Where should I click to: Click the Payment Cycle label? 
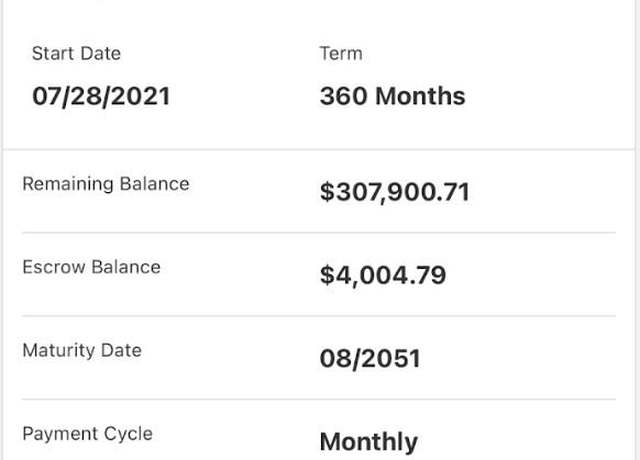[x=87, y=433]
